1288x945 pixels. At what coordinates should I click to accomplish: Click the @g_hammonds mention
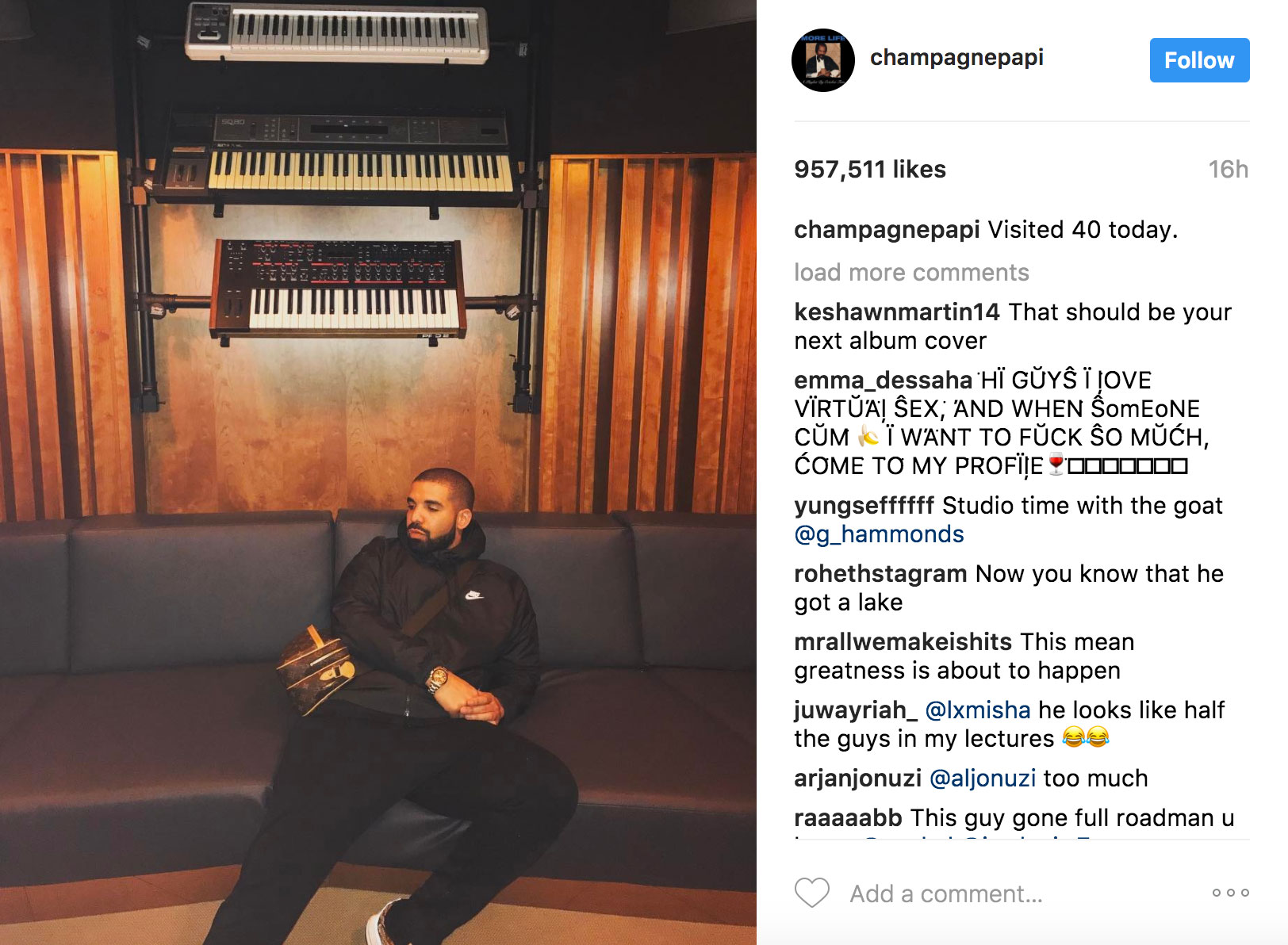click(x=879, y=534)
